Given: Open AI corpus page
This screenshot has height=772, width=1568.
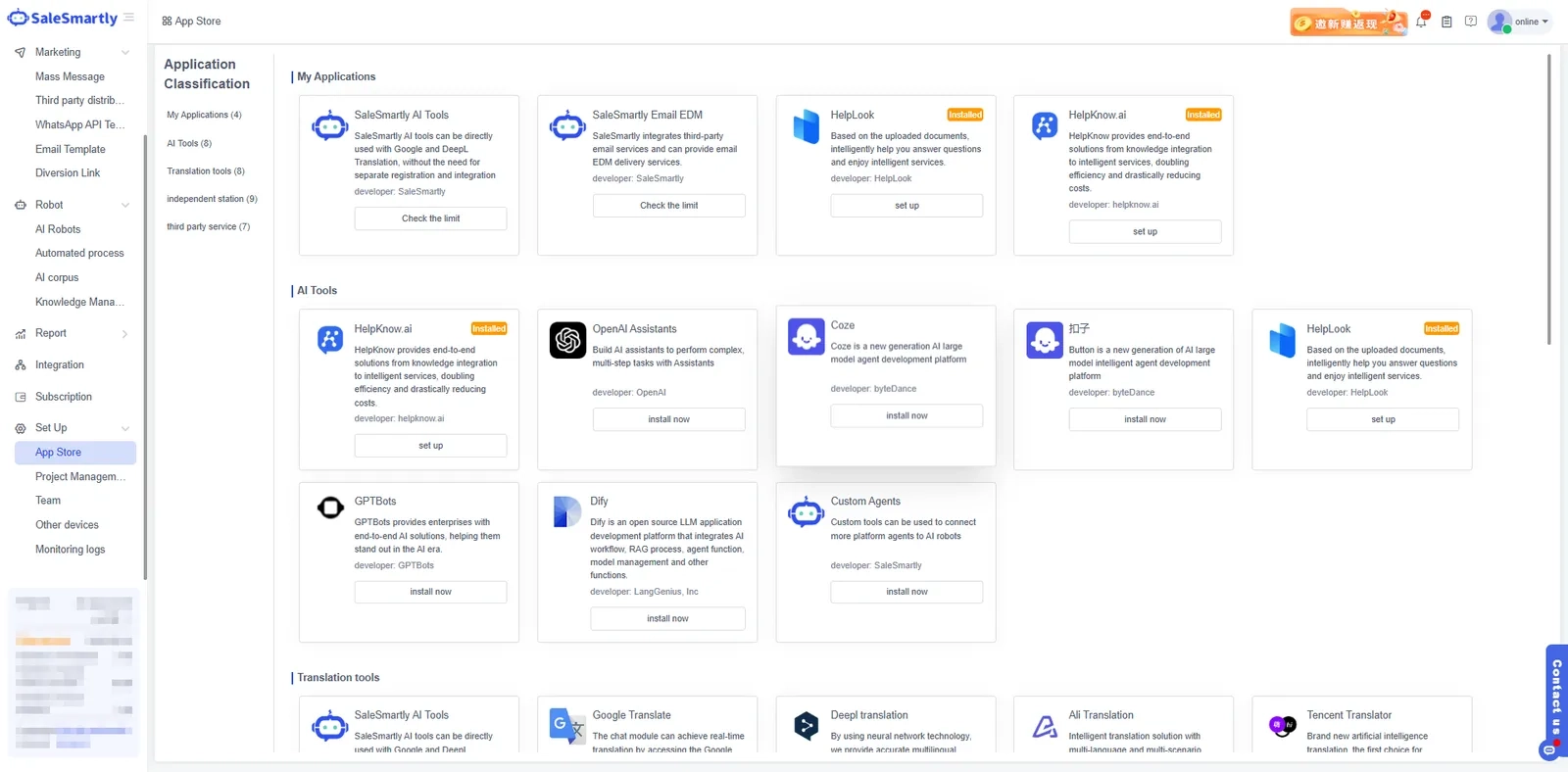Looking at the screenshot, I should click(57, 277).
